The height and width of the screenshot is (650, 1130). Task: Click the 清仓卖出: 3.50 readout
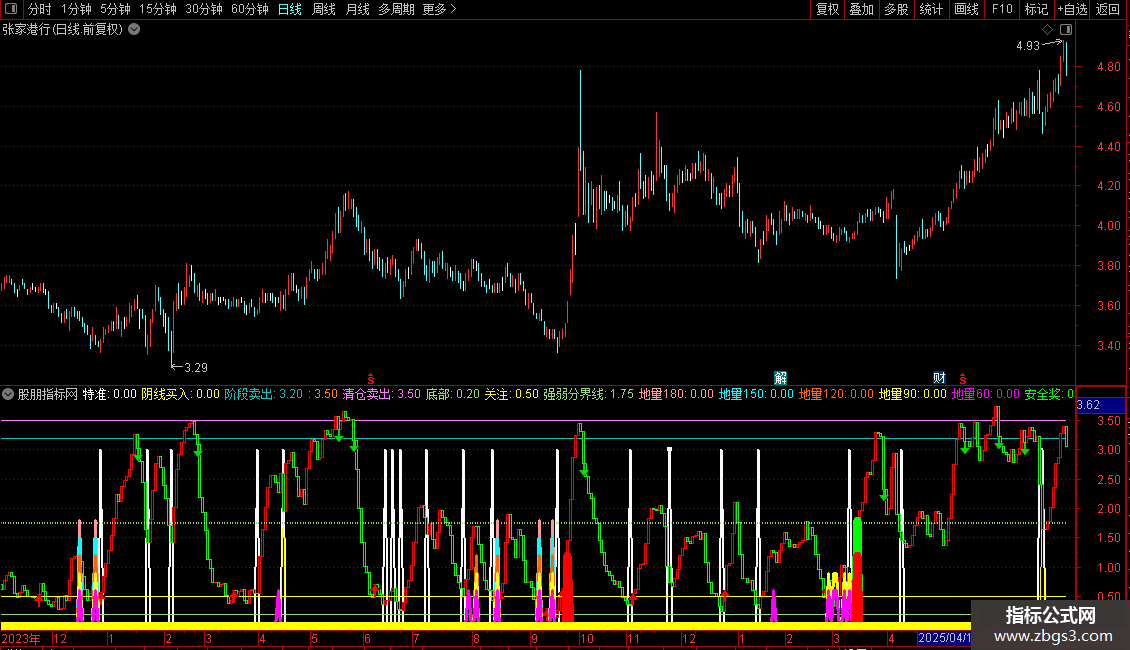click(381, 394)
